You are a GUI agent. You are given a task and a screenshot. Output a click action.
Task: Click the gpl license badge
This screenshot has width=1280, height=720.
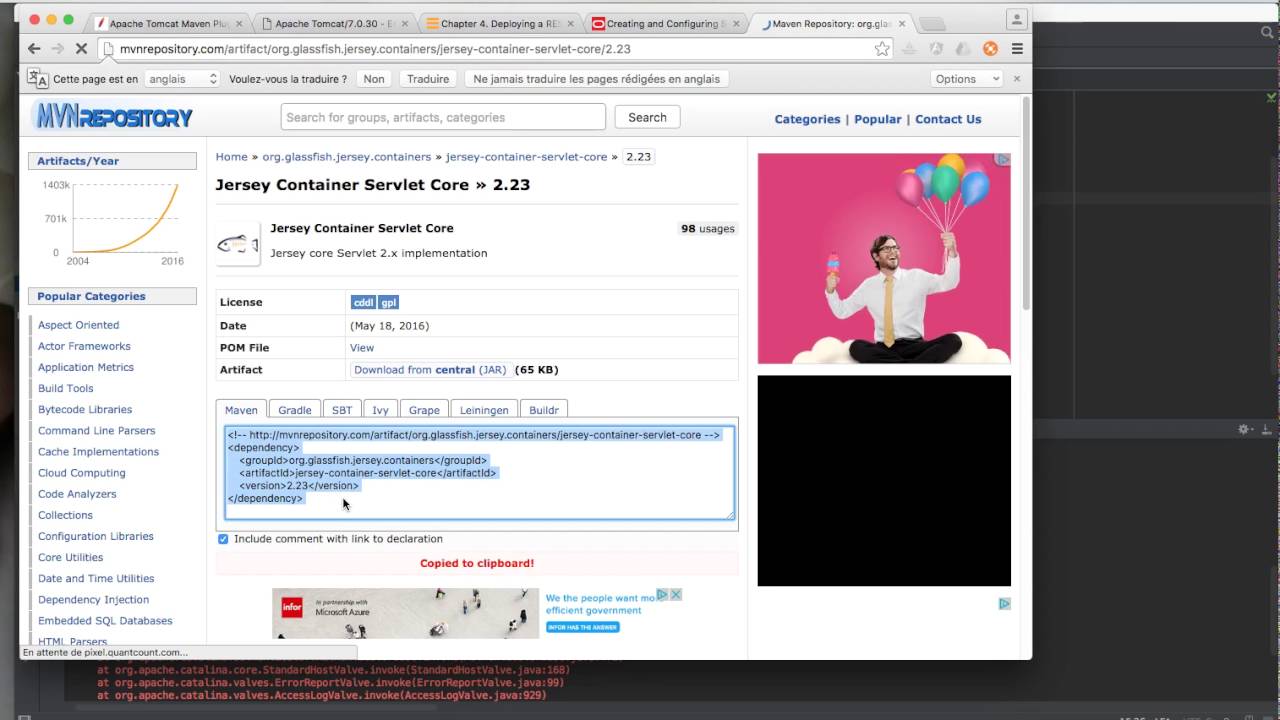(389, 302)
